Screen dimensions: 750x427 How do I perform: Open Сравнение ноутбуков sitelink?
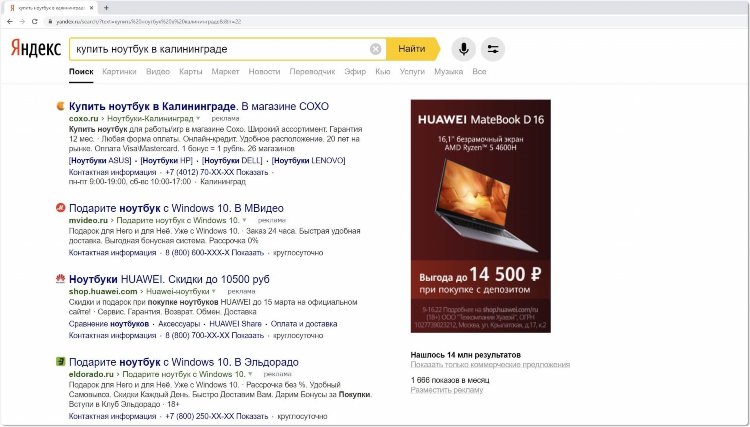tap(109, 324)
